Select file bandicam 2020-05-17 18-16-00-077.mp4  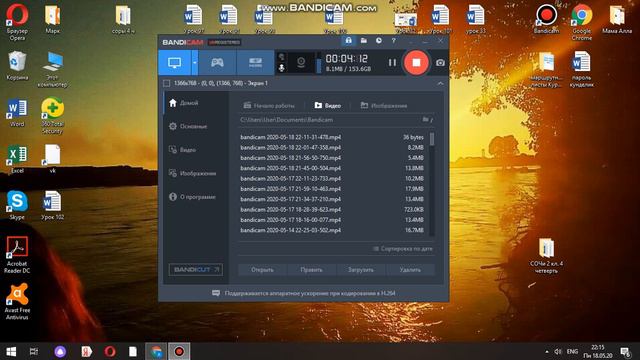(332, 220)
